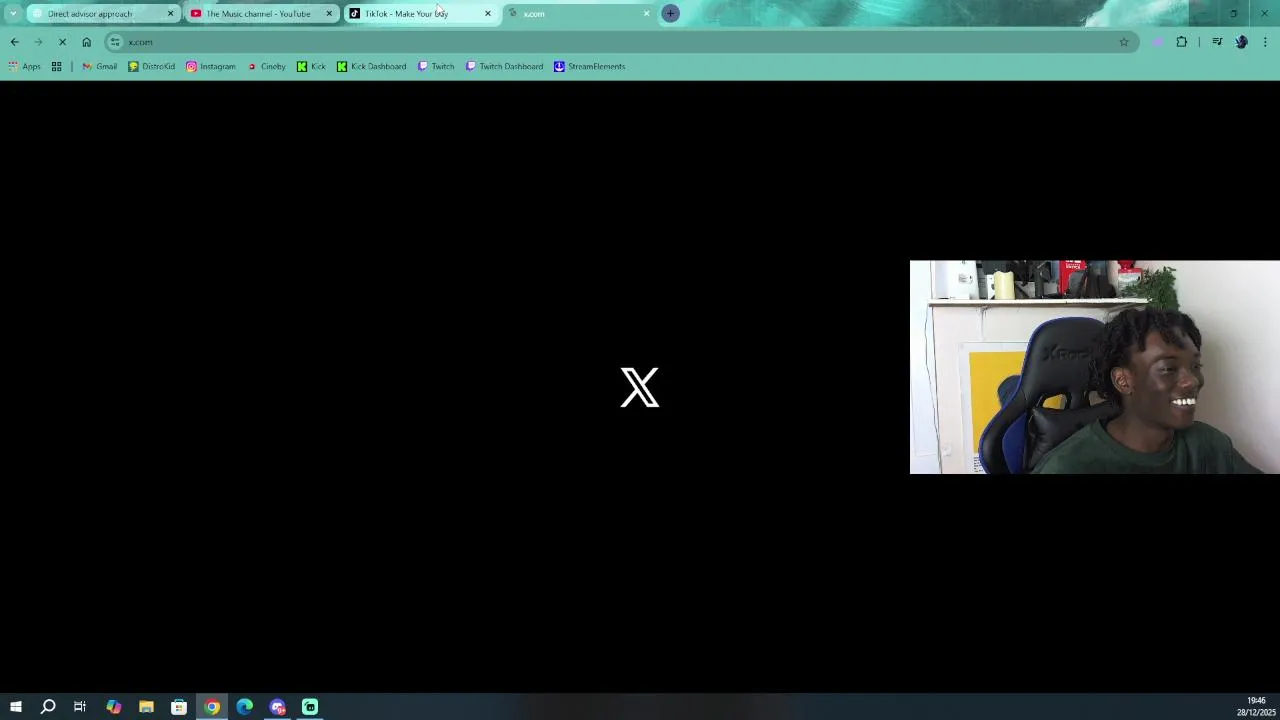This screenshot has width=1280, height=720.
Task: Close the TikTok tab
Action: (x=488, y=13)
